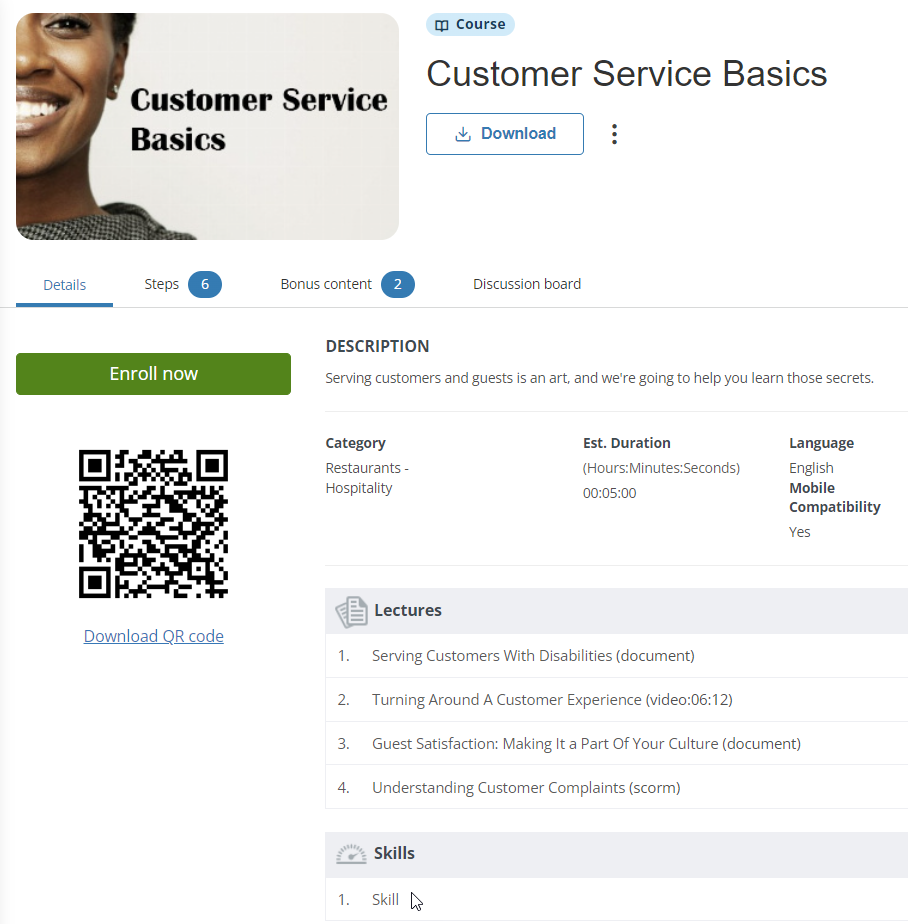Click the badge showing 6 on Steps tab
This screenshot has width=908, height=924.
point(205,284)
